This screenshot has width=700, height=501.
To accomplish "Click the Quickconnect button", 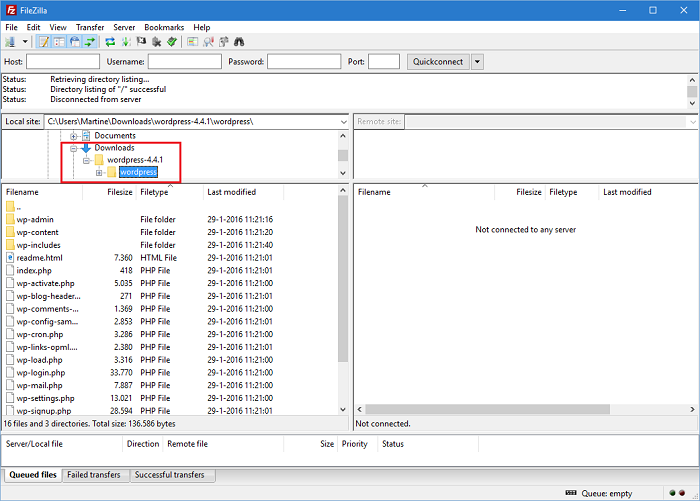I will click(438, 62).
